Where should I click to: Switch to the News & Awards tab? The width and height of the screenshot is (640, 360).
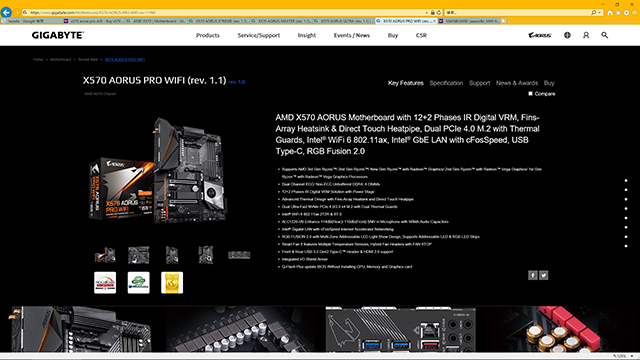point(517,83)
